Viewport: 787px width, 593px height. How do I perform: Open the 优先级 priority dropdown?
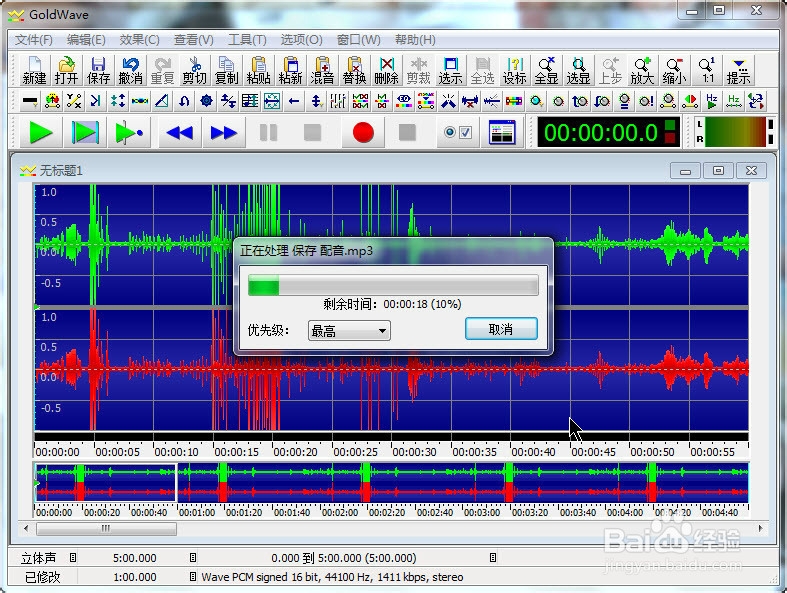(x=349, y=331)
